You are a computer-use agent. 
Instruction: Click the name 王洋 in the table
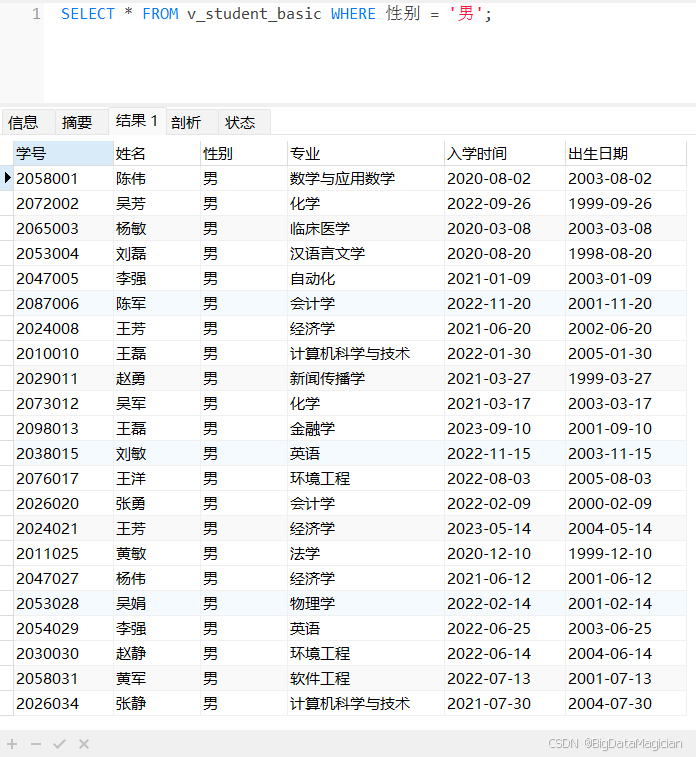tap(157, 478)
